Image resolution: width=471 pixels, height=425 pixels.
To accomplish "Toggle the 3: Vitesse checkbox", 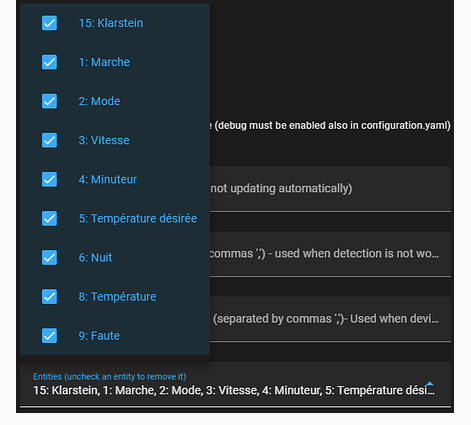I will click(x=49, y=140).
